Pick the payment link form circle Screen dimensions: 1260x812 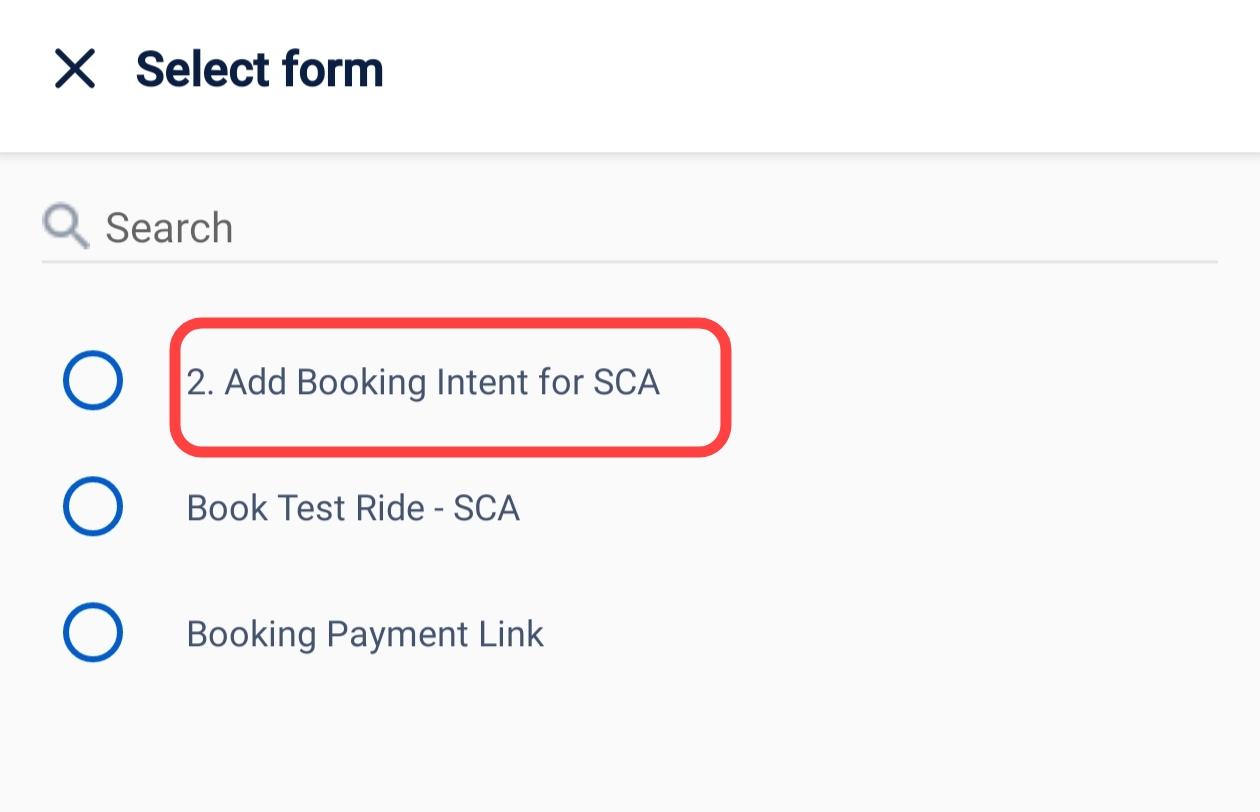[93, 633]
